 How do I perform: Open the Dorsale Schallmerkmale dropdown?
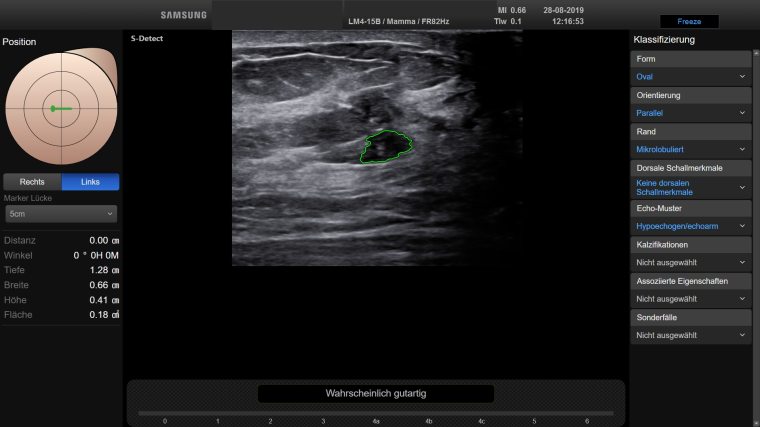click(690, 187)
